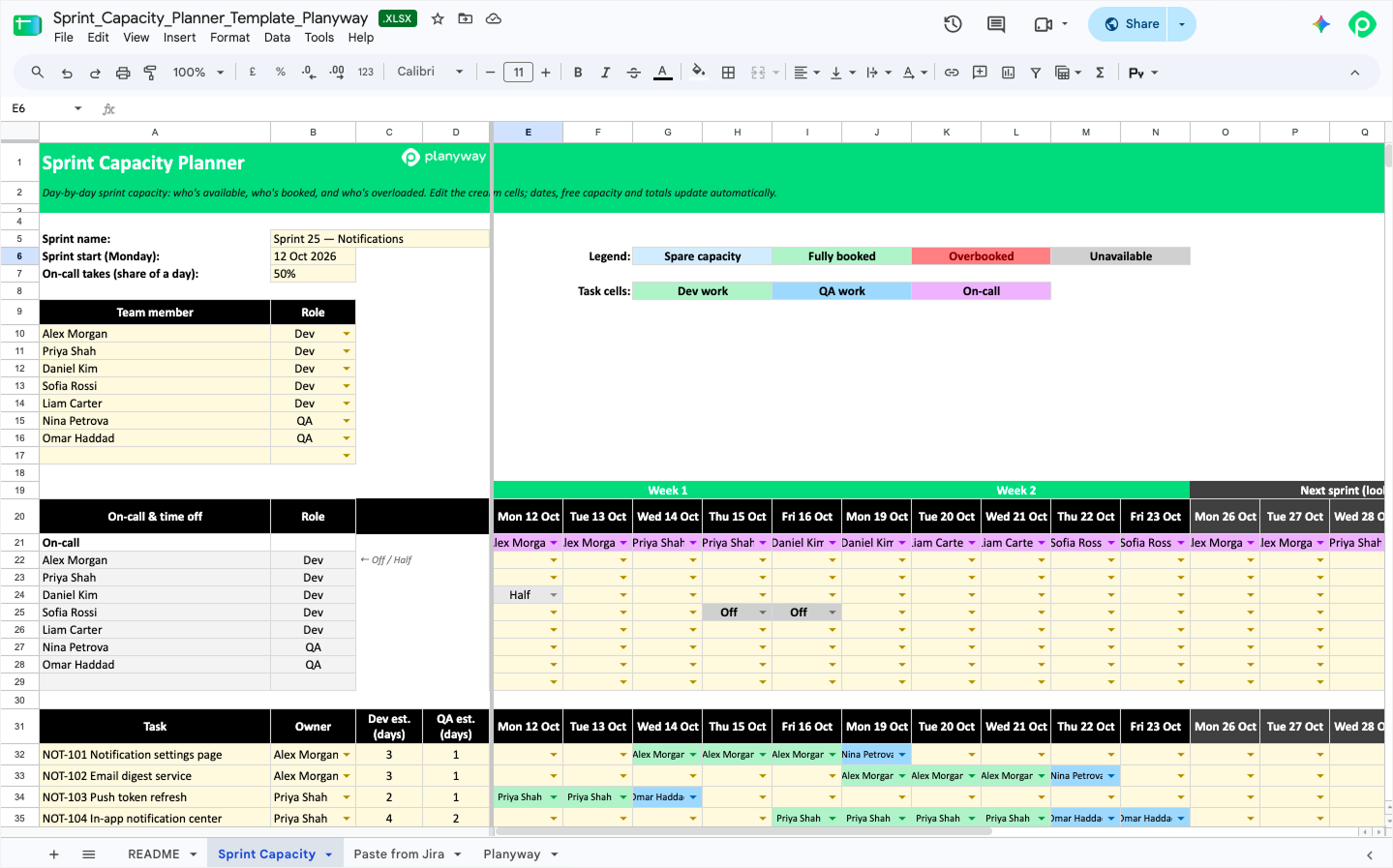Add a new sheet with plus button
This screenshot has width=1393, height=868.
pos(54,854)
